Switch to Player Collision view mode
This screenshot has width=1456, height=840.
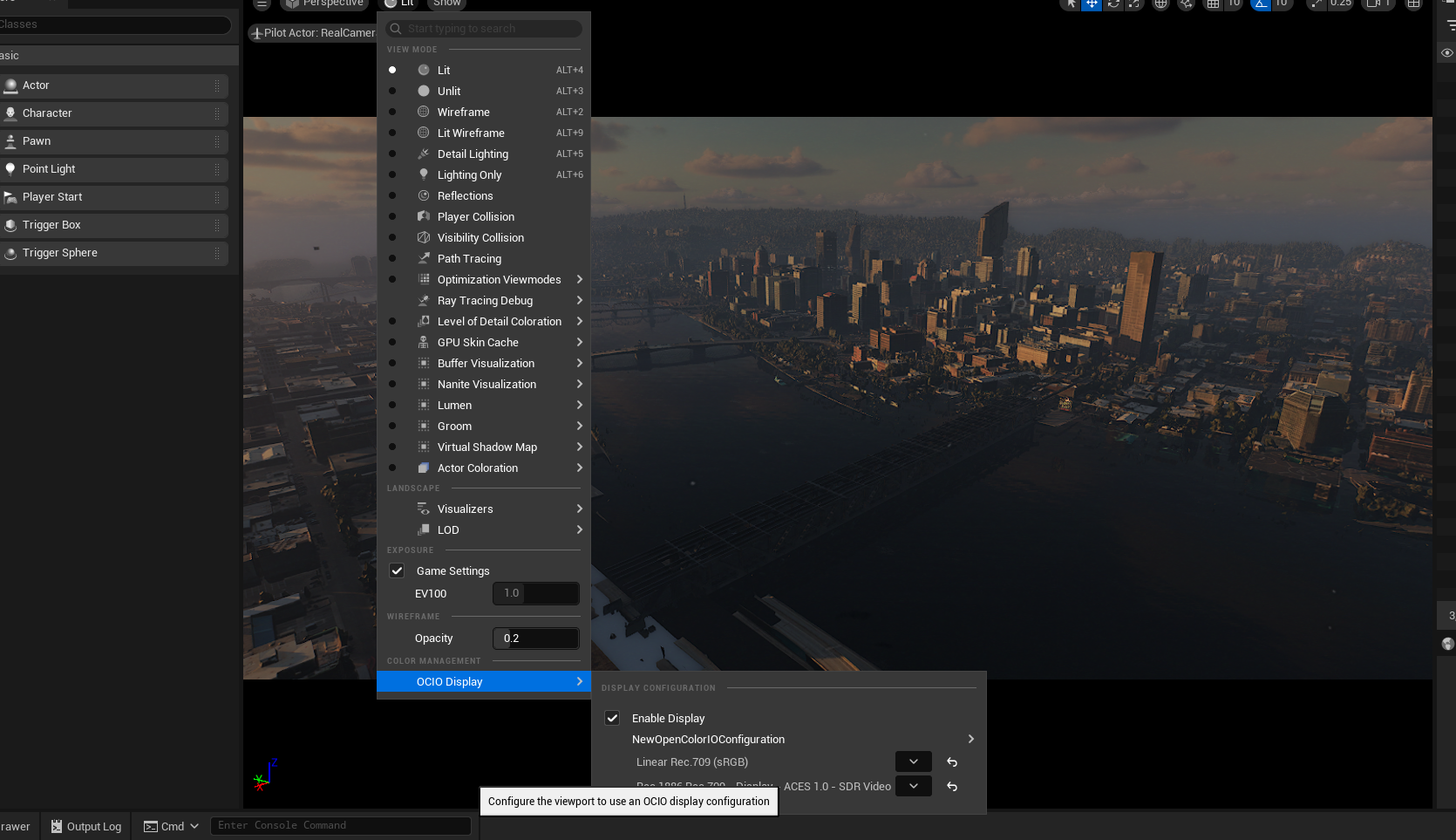pos(484,216)
